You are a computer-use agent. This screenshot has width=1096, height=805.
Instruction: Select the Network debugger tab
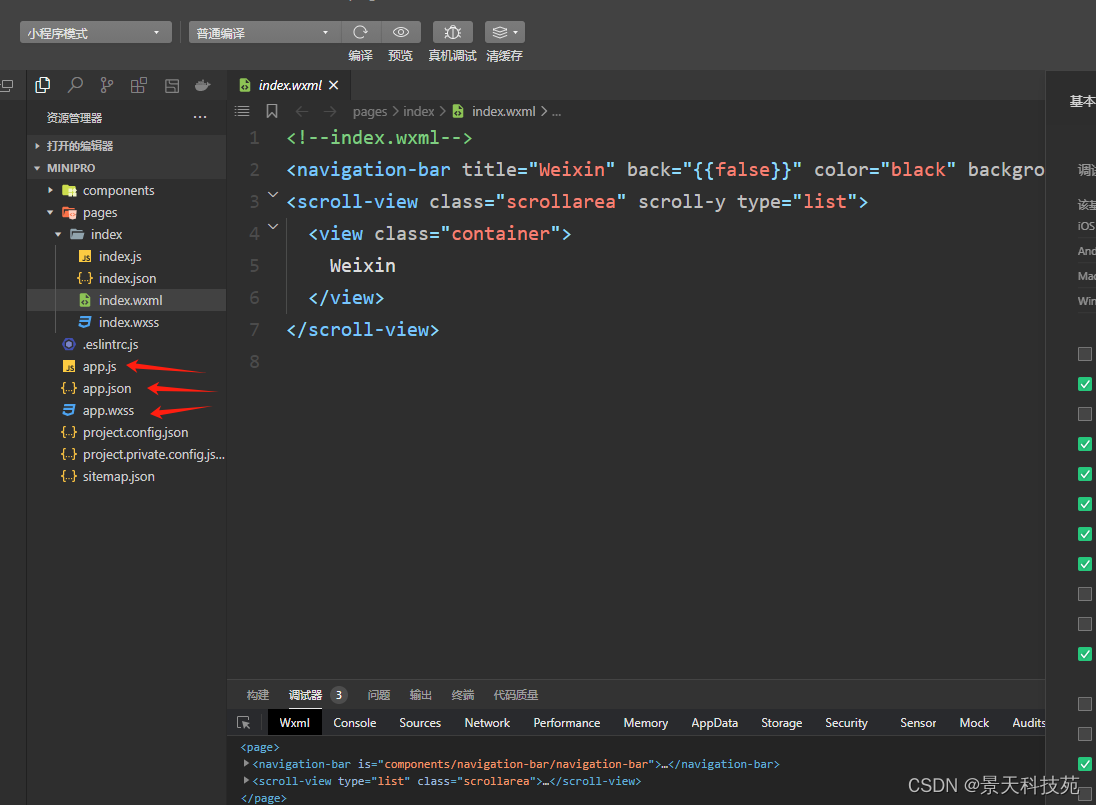pyautogui.click(x=487, y=723)
